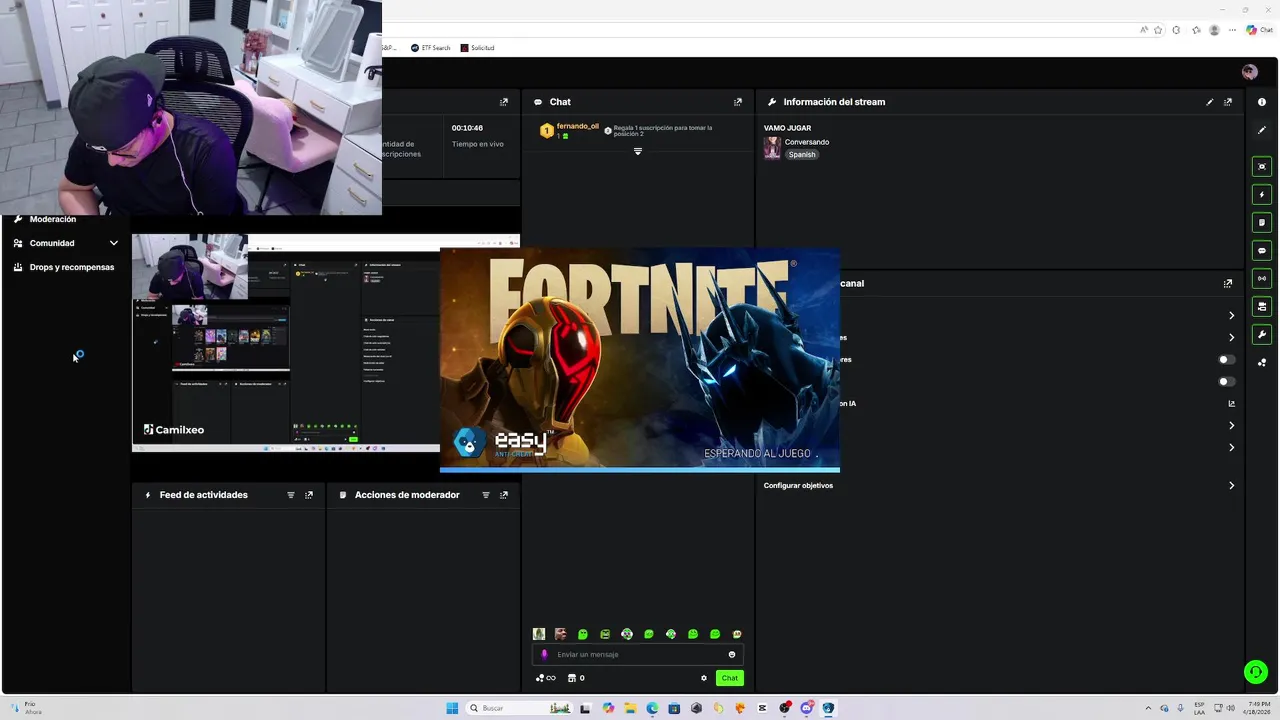Toggle the stream info wrench widget icon in right sidebar

click(1262, 335)
